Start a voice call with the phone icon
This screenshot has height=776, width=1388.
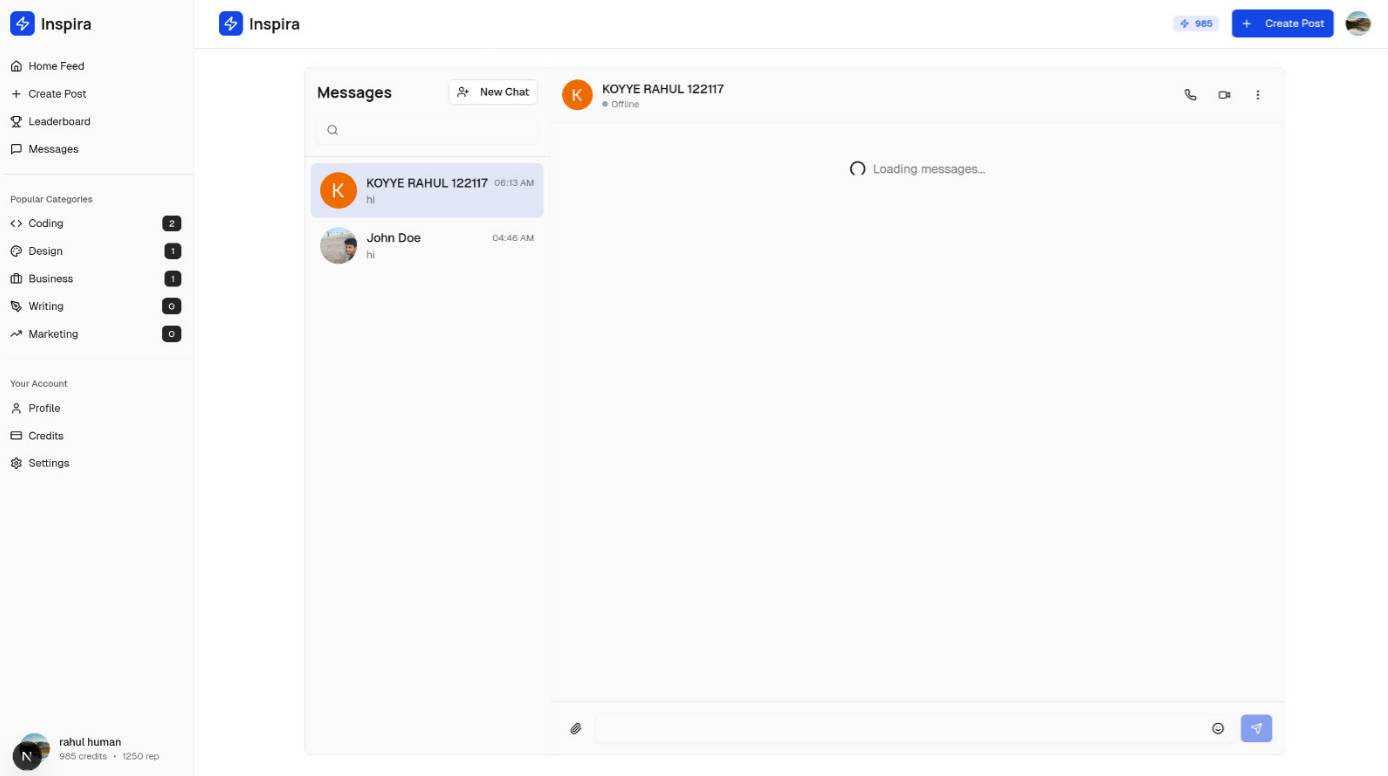click(x=1190, y=95)
